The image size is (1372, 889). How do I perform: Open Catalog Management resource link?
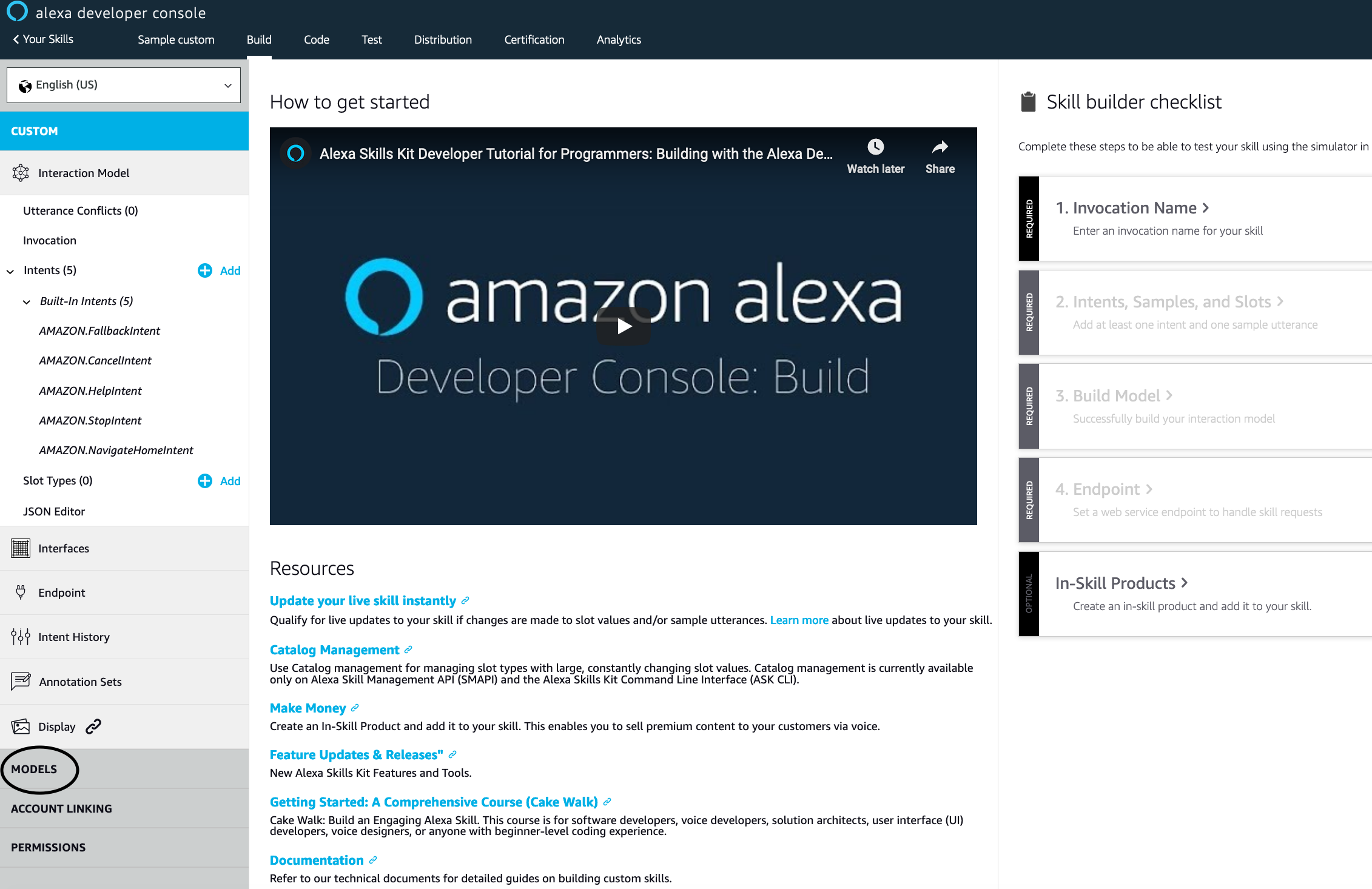click(334, 650)
